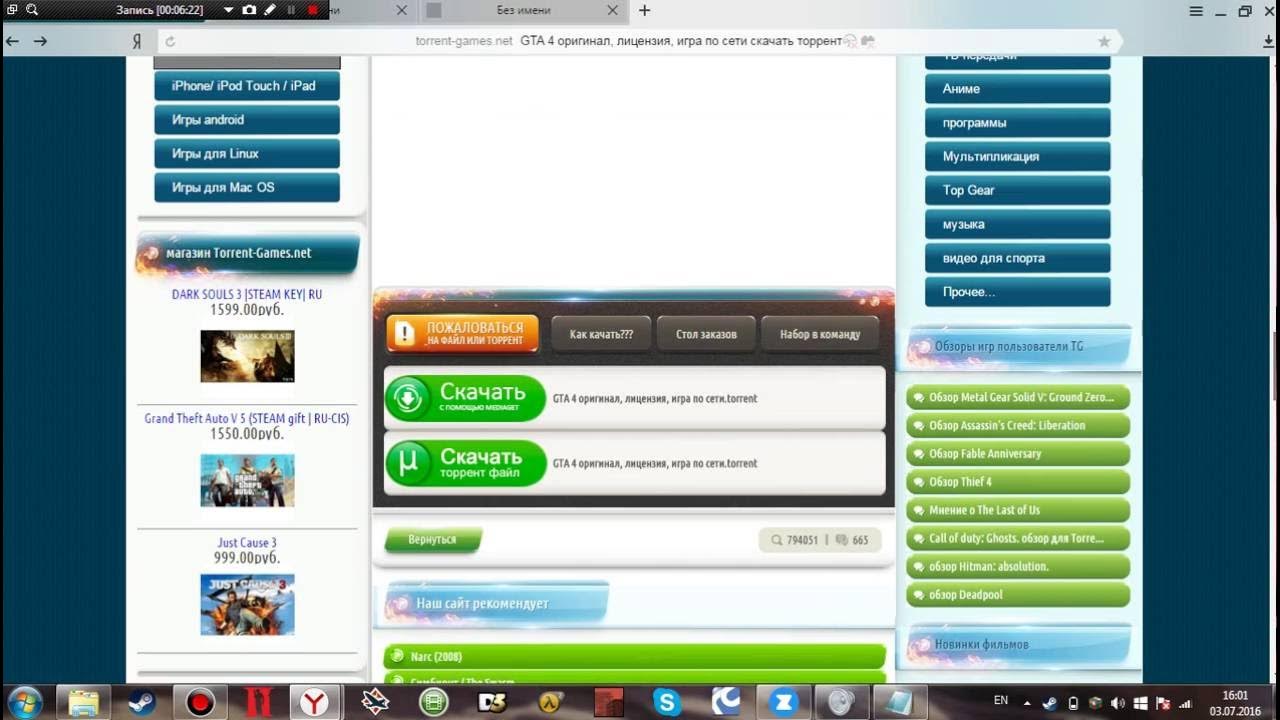
Task: Open the 'DARK SOULS 3 |STEAM KEY| RU' link
Action: [247, 295]
